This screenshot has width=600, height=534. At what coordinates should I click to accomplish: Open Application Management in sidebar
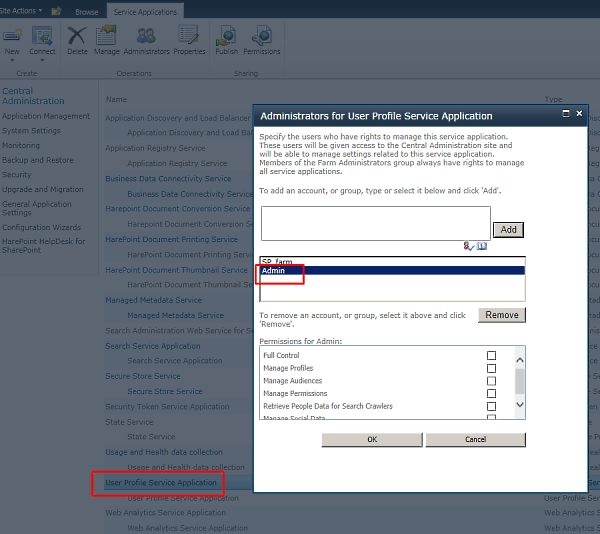click(46, 116)
